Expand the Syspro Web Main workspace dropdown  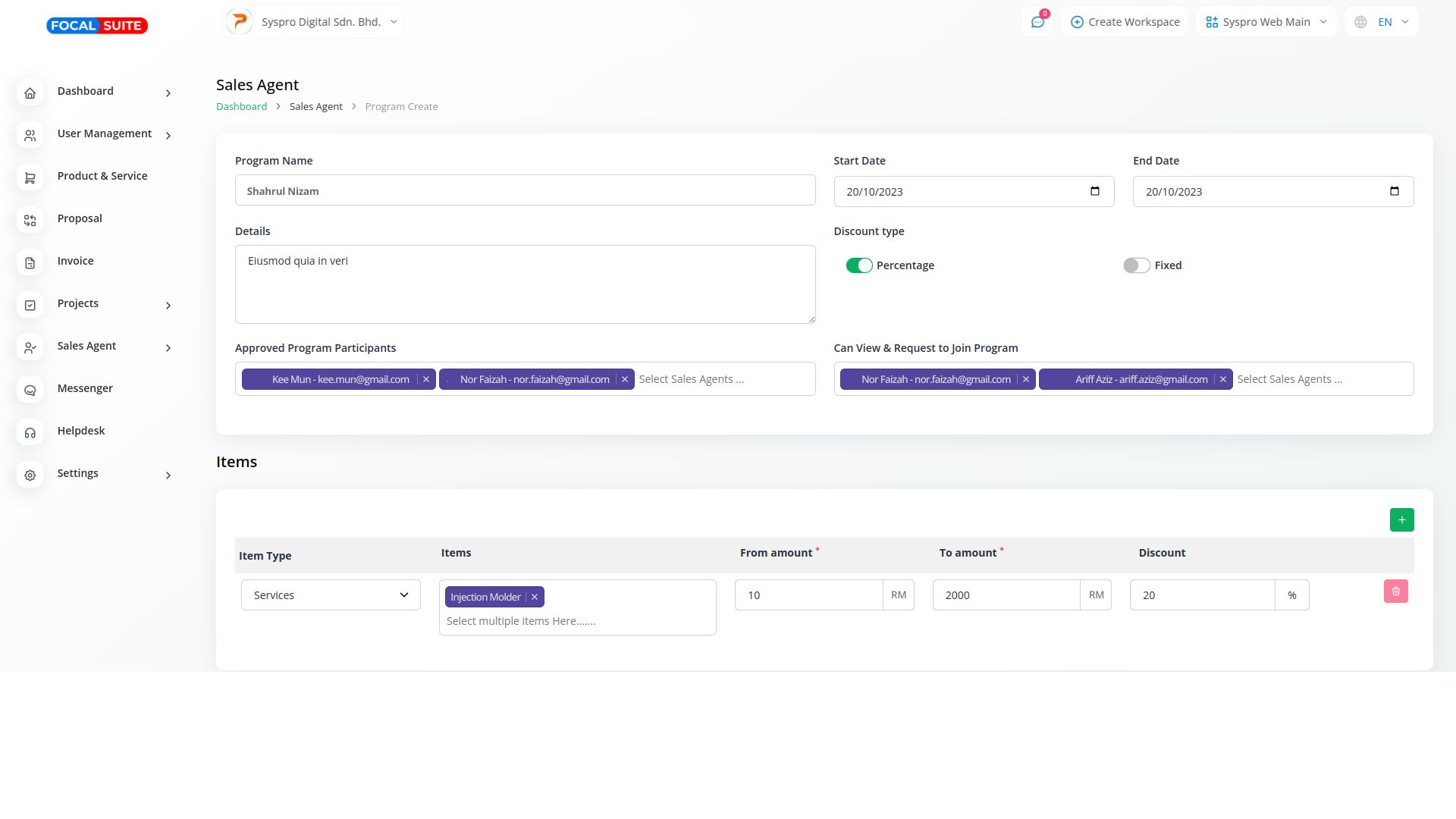click(x=1266, y=22)
